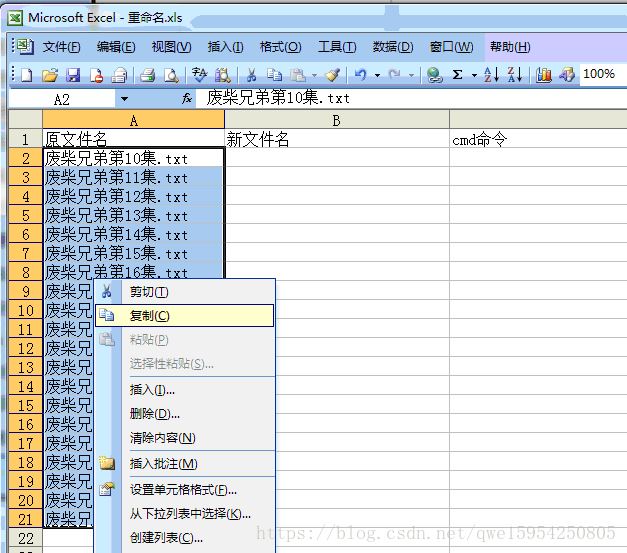Select column B header

[336, 120]
